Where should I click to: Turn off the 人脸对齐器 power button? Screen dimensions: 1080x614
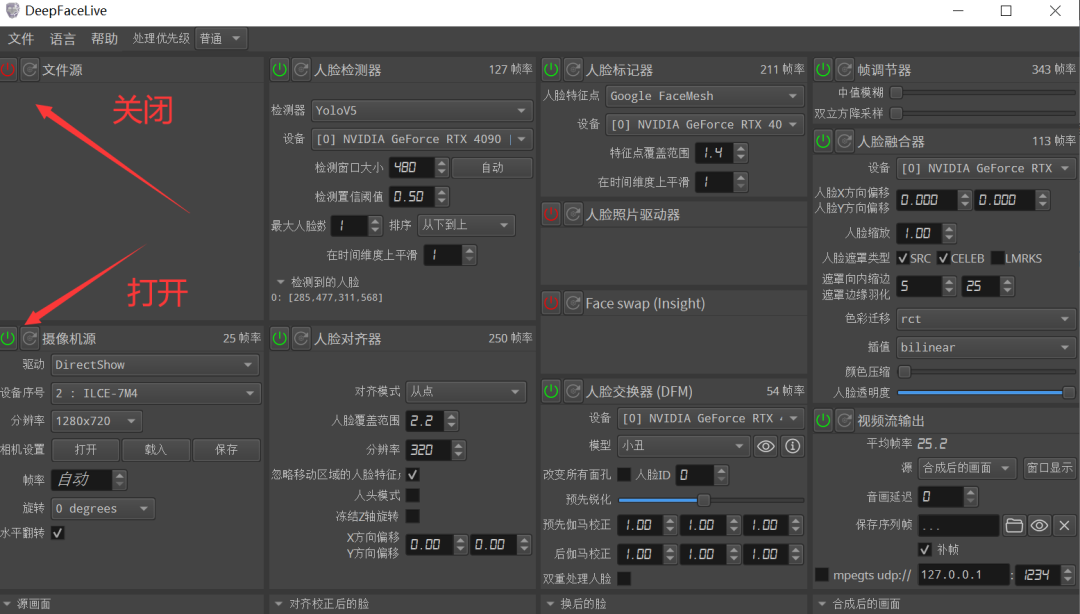click(279, 338)
